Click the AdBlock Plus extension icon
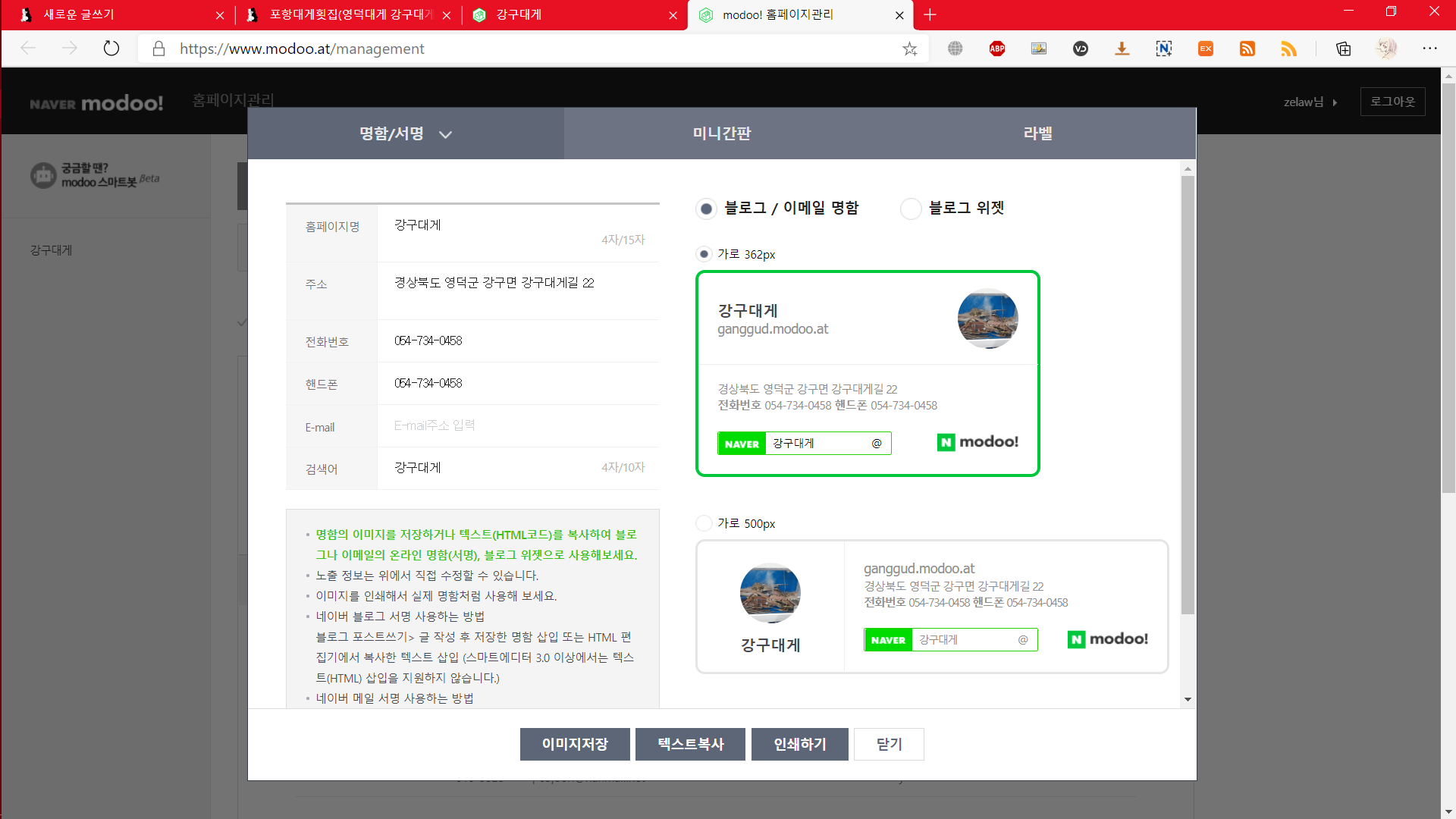 click(x=996, y=49)
